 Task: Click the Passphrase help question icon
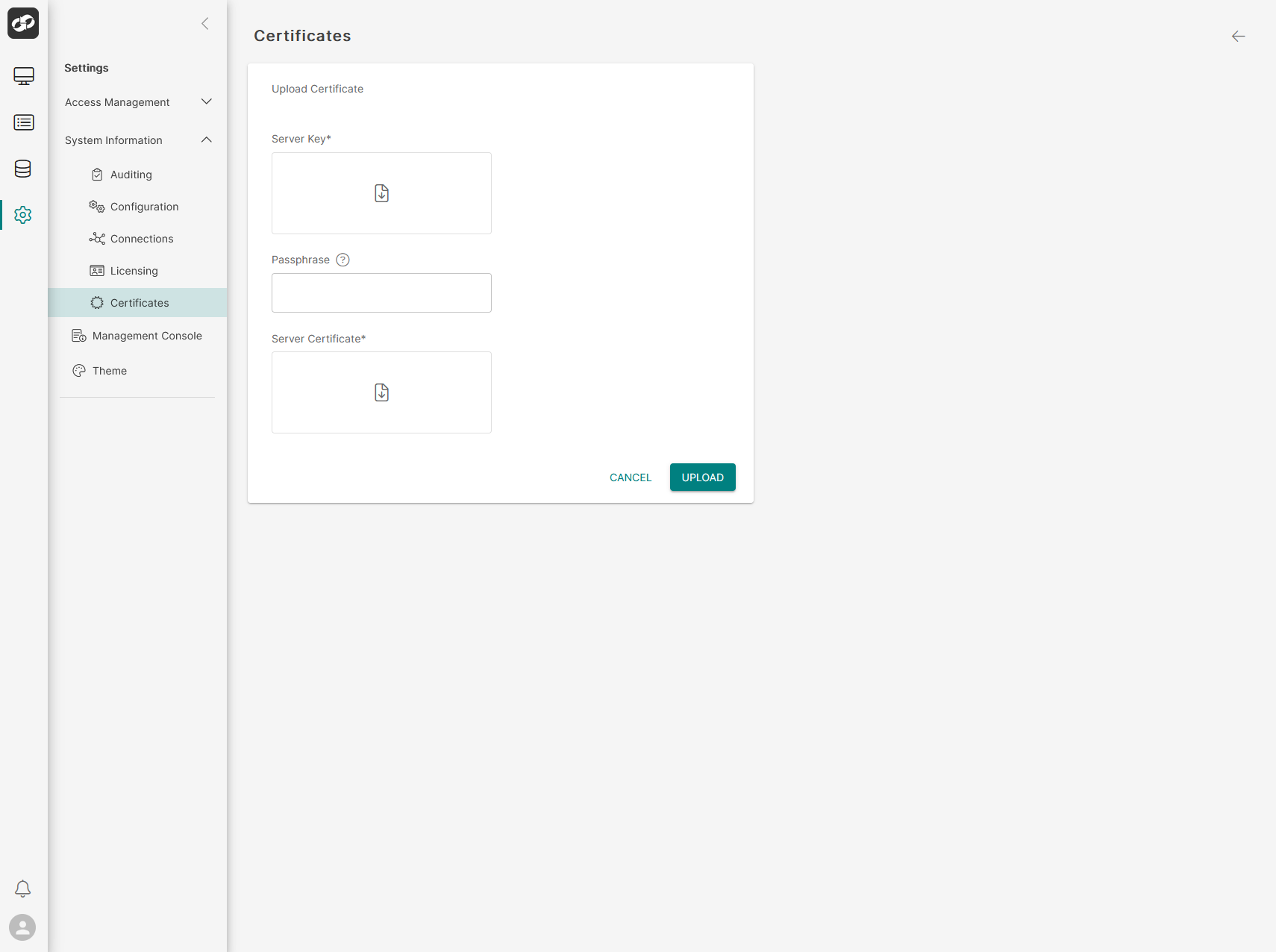click(343, 260)
